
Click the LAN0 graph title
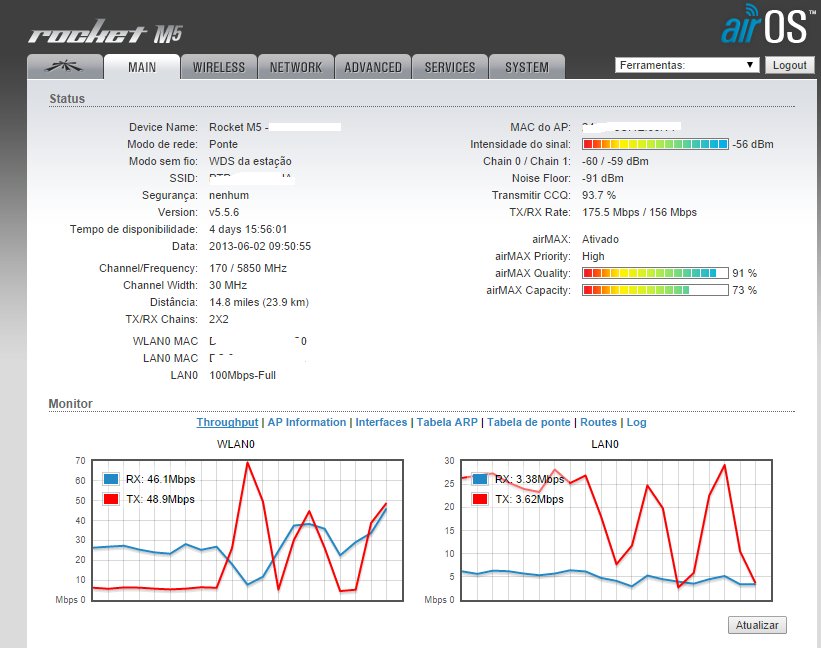coord(605,444)
